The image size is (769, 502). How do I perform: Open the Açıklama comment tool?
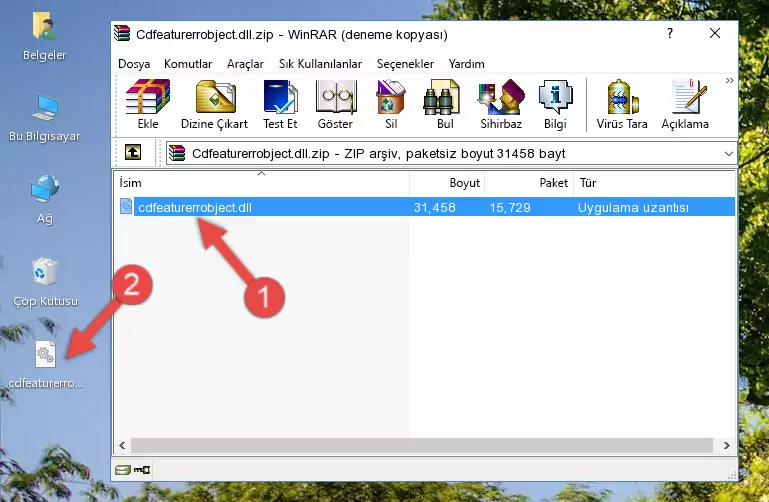(x=685, y=104)
